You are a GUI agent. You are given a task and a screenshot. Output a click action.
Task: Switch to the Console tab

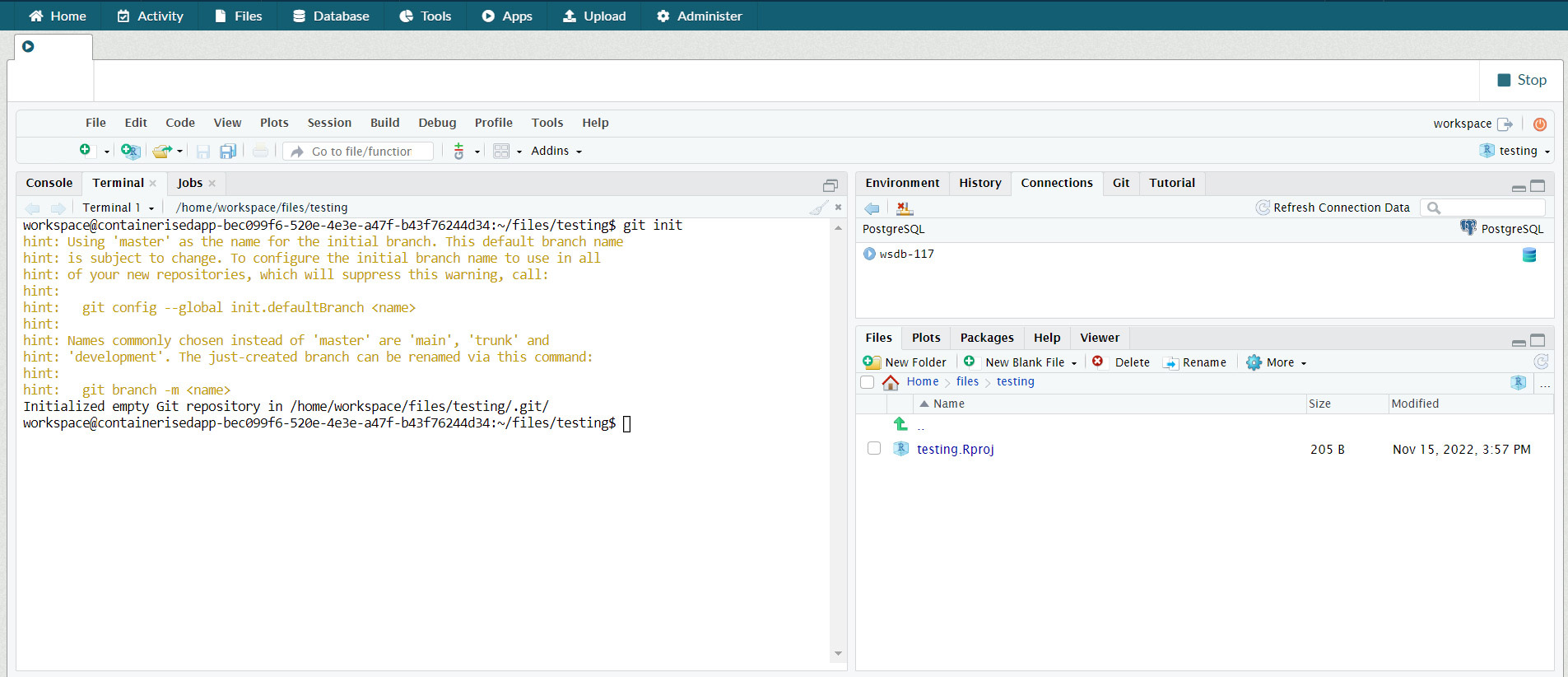tap(49, 183)
